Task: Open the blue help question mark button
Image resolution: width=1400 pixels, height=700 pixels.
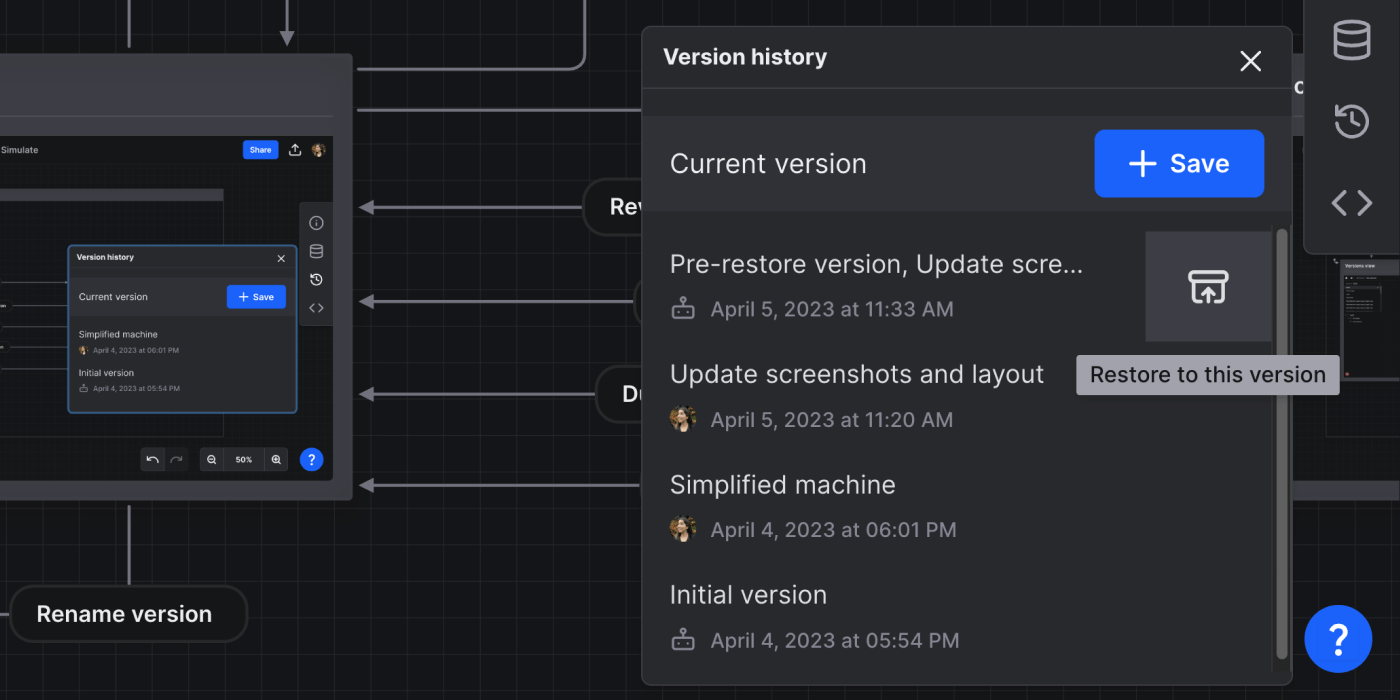Action: pyautogui.click(x=1338, y=639)
